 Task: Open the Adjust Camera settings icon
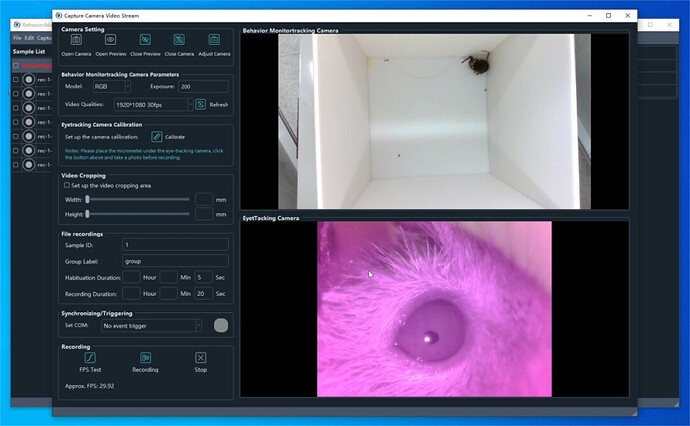point(214,40)
